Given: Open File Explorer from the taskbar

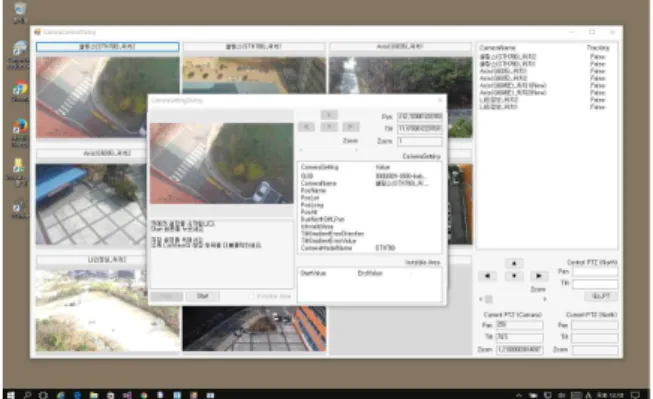Looking at the screenshot, I should [94, 394].
